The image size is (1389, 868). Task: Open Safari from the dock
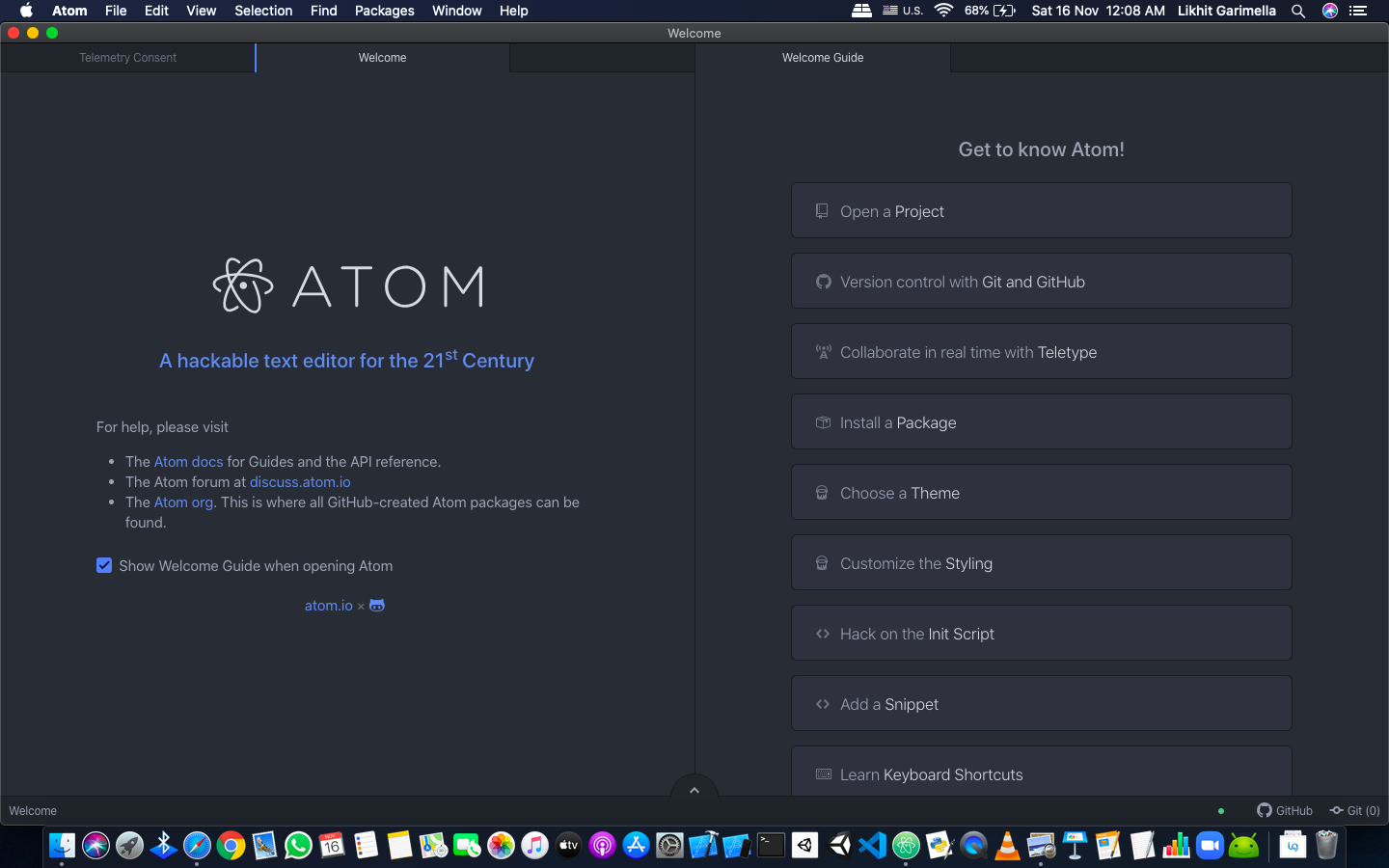click(197, 846)
